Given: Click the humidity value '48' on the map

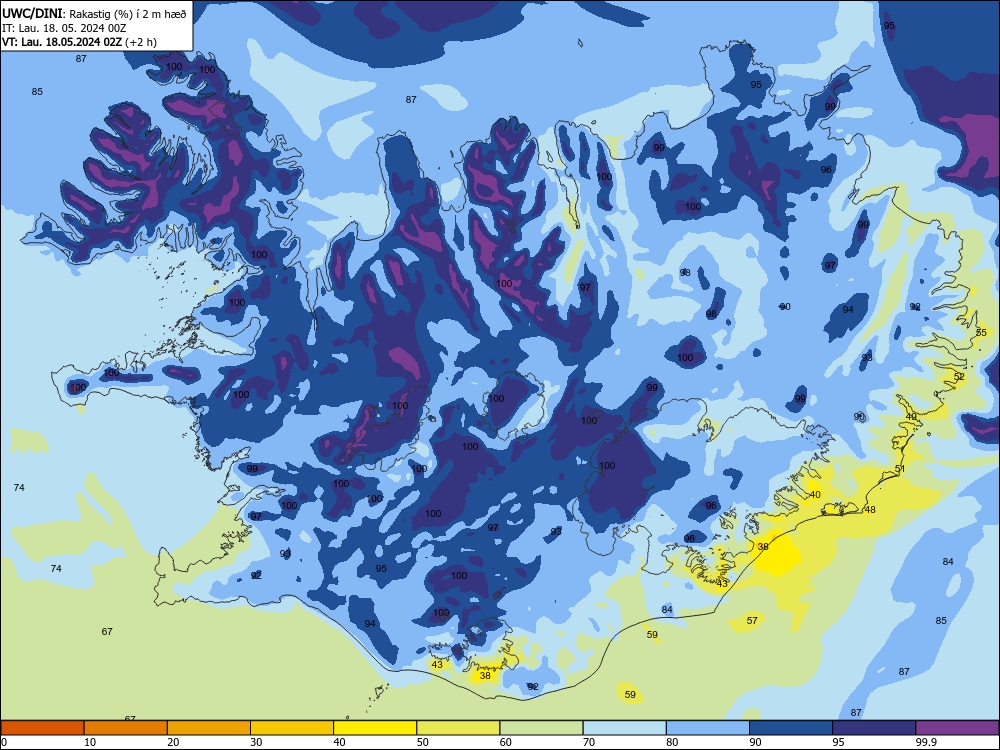Looking at the screenshot, I should tap(870, 510).
